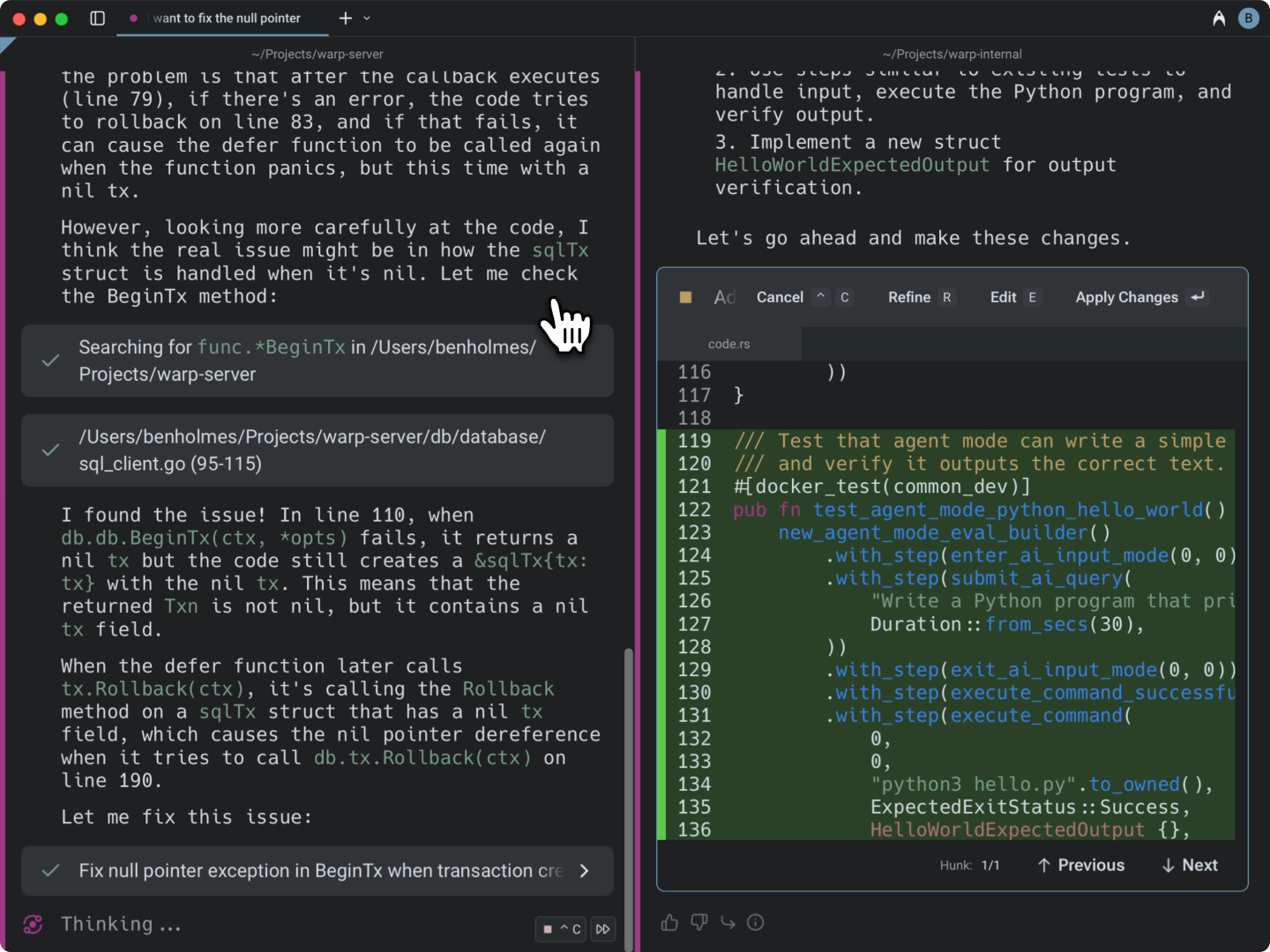Click the checkmark on the BeginTx search block
This screenshot has width=1270, height=952.
pyautogui.click(x=51, y=361)
